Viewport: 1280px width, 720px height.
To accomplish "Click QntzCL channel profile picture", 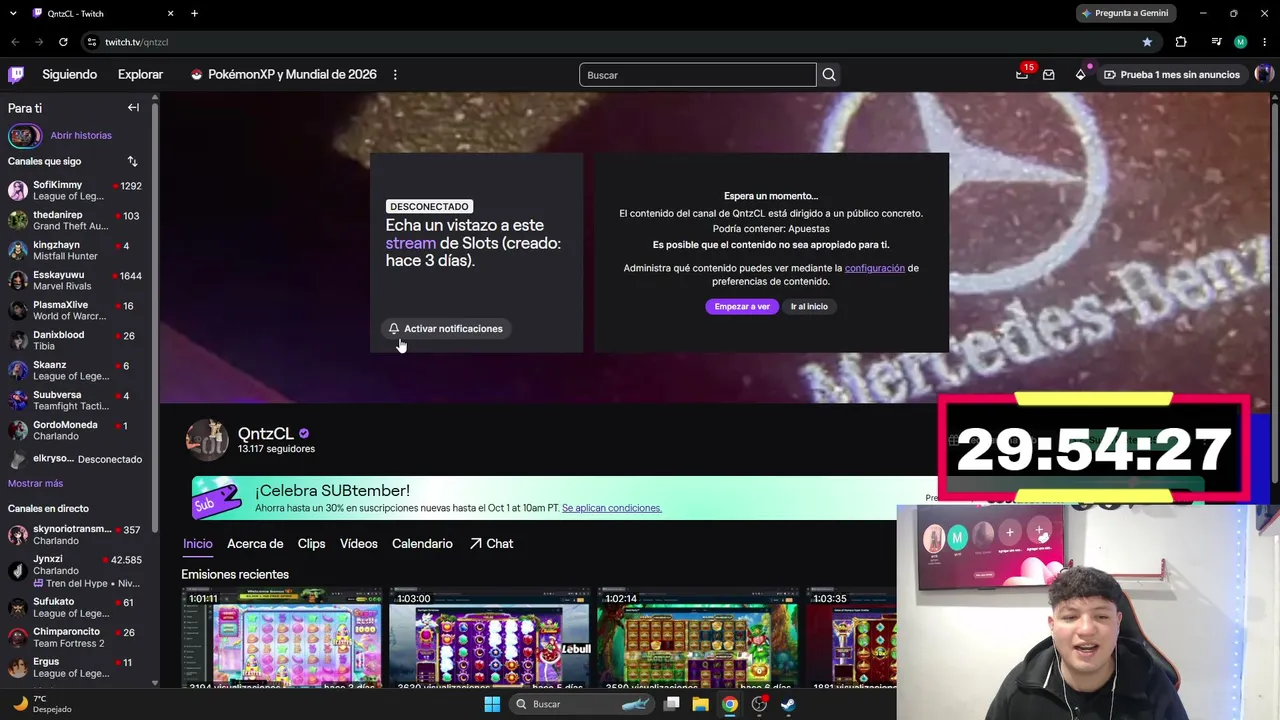I will 207,440.
